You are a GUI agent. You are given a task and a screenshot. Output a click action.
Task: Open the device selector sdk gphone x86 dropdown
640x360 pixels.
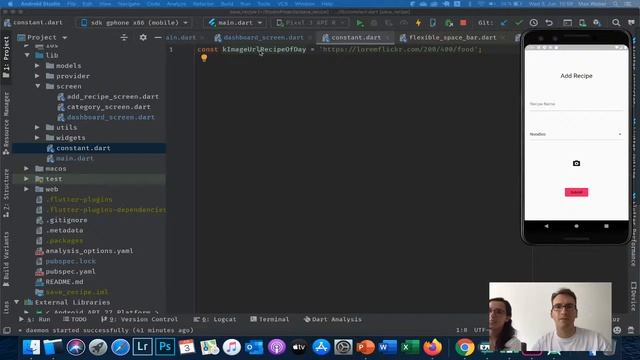pyautogui.click(x=135, y=23)
